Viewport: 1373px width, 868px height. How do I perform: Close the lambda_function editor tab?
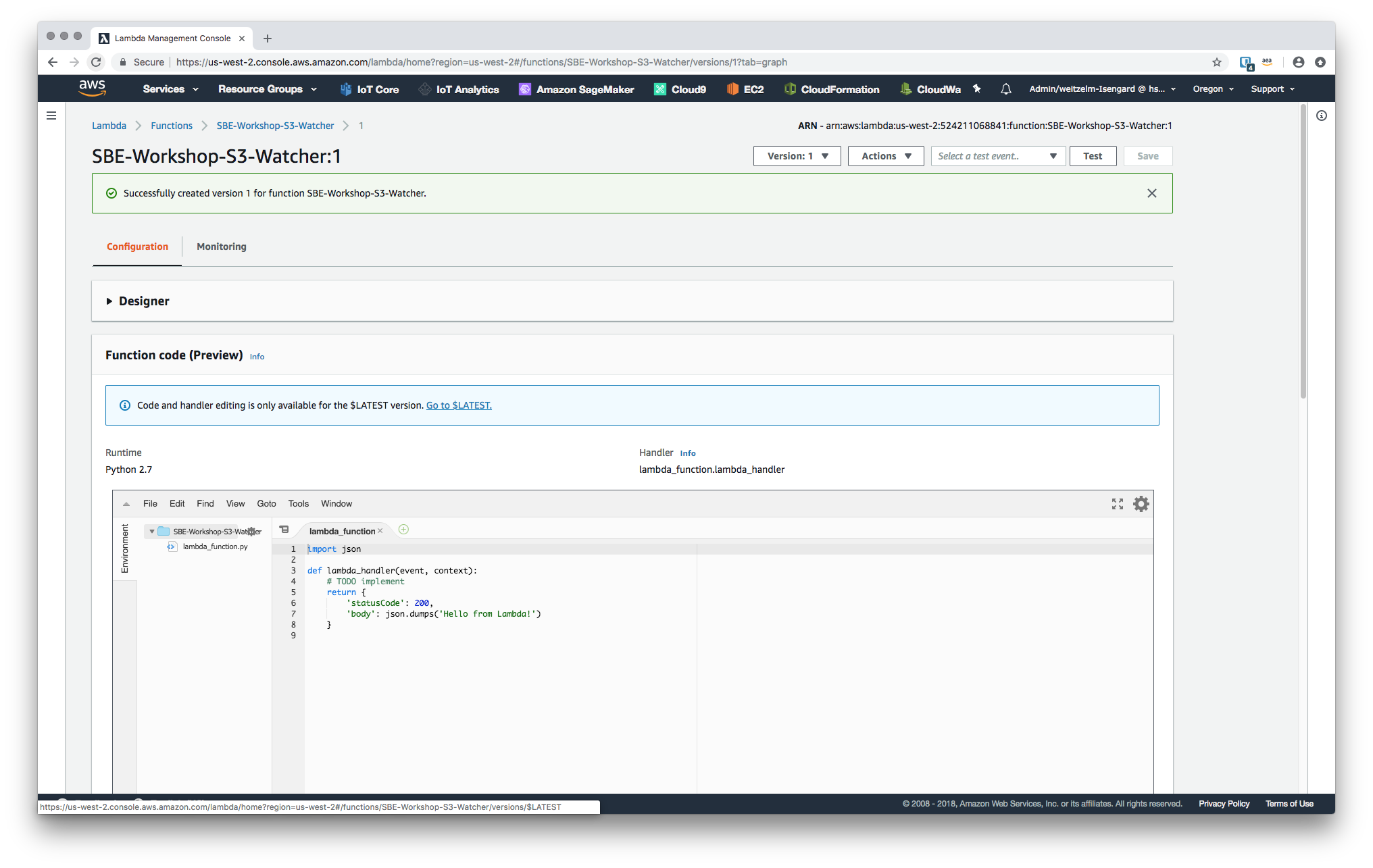[x=380, y=531]
